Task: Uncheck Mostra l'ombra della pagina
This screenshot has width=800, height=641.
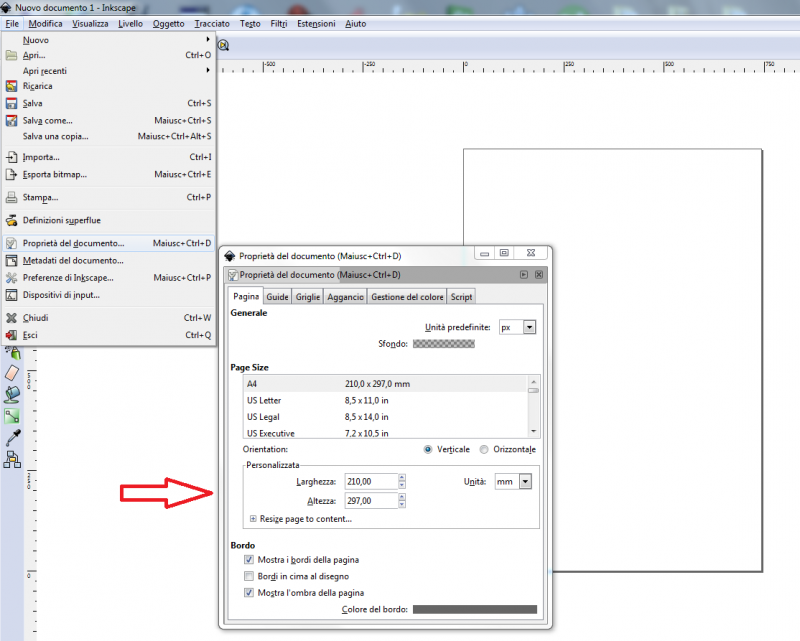Action: pyautogui.click(x=249, y=593)
